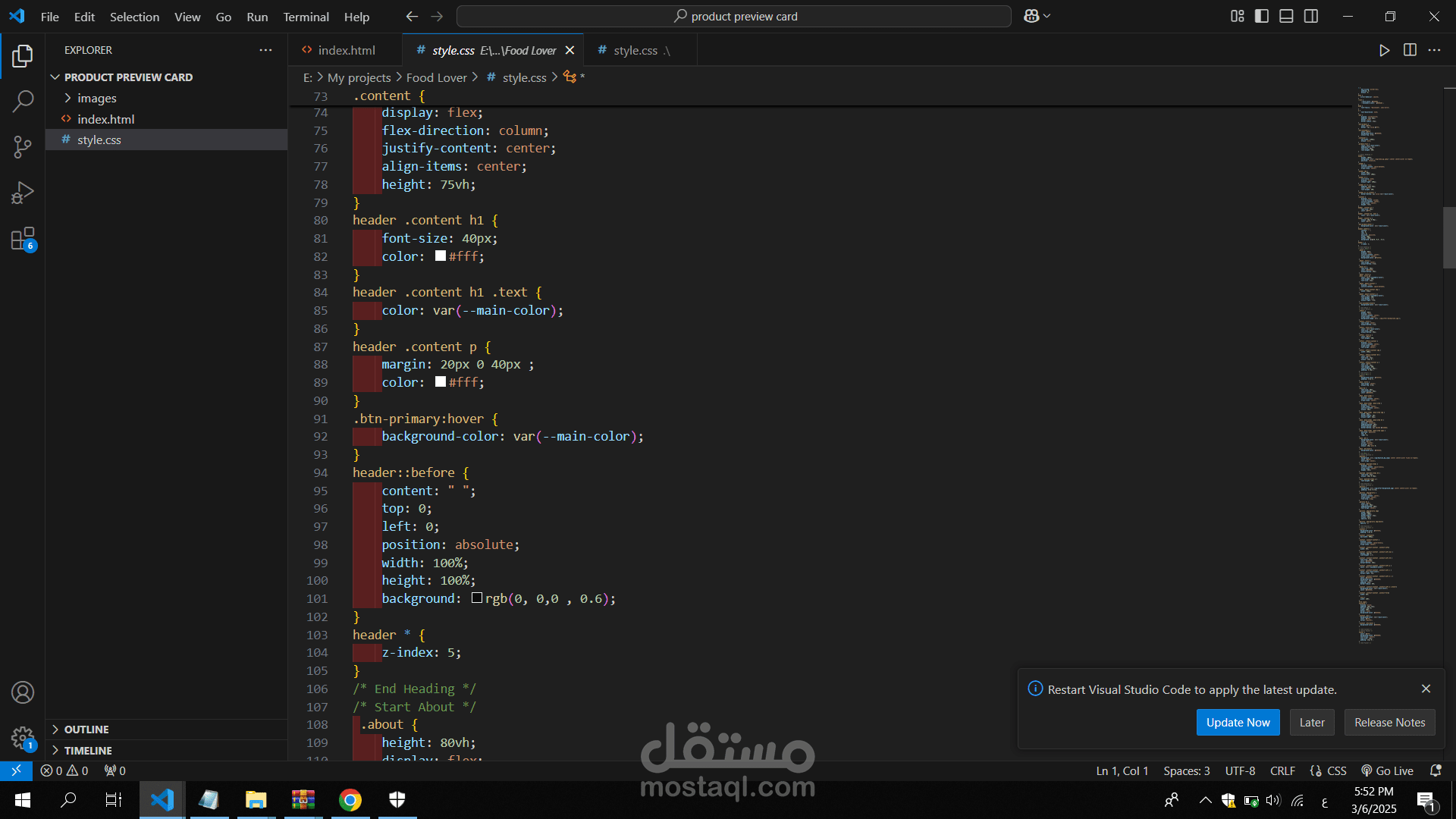Screen dimensions: 1456x819
Task: Click Go Live in status bar
Action: coord(1387,770)
